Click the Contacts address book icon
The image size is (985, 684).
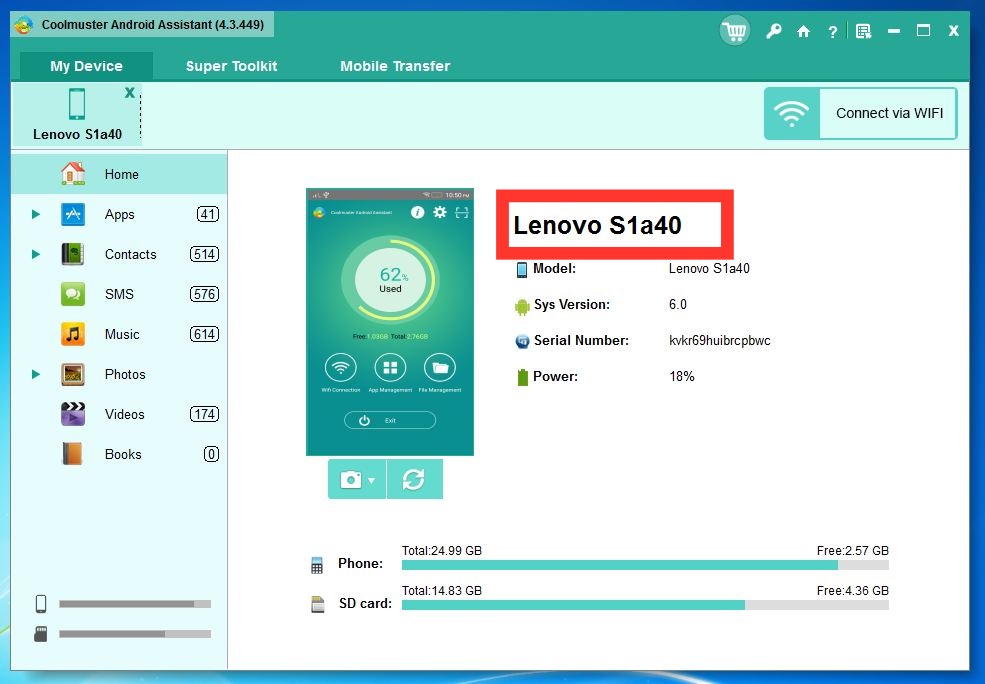click(x=73, y=254)
